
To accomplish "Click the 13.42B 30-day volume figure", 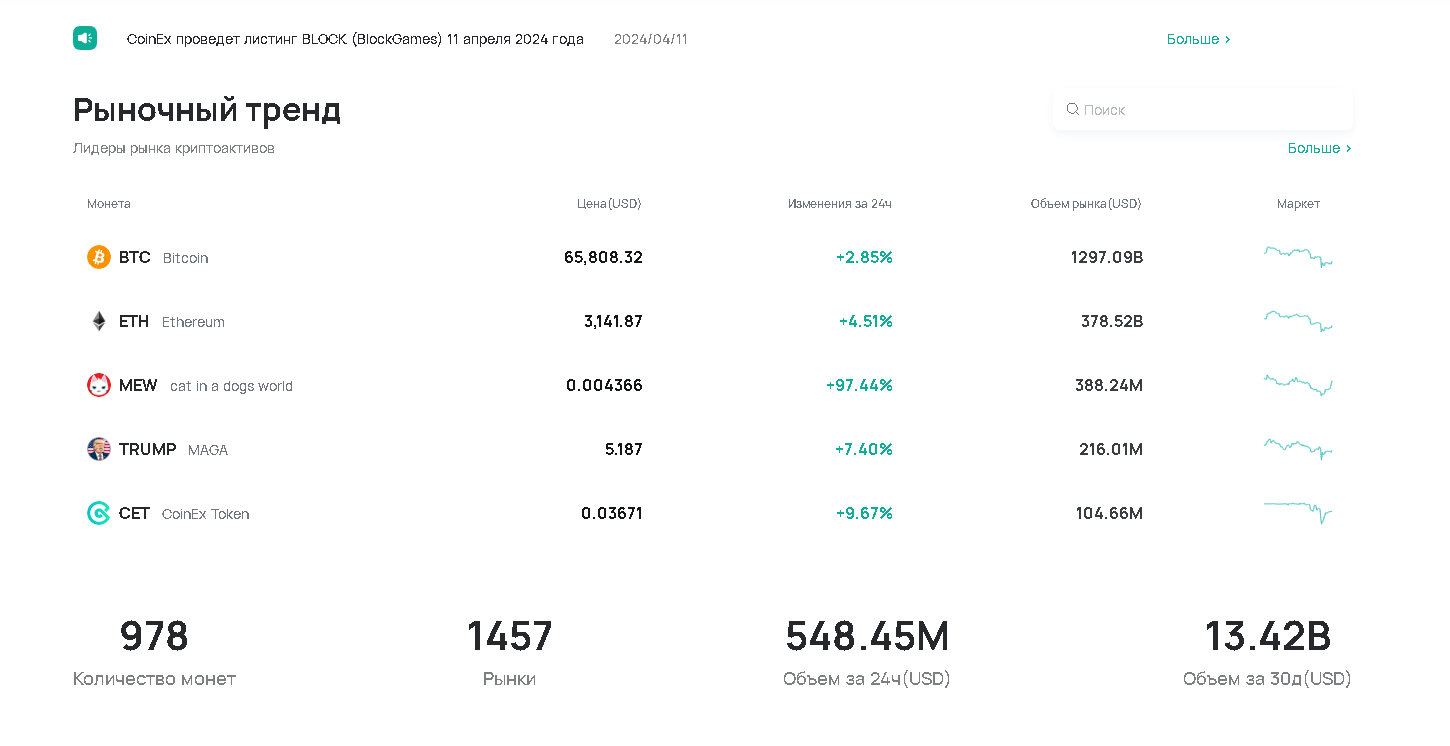I will coord(1267,636).
